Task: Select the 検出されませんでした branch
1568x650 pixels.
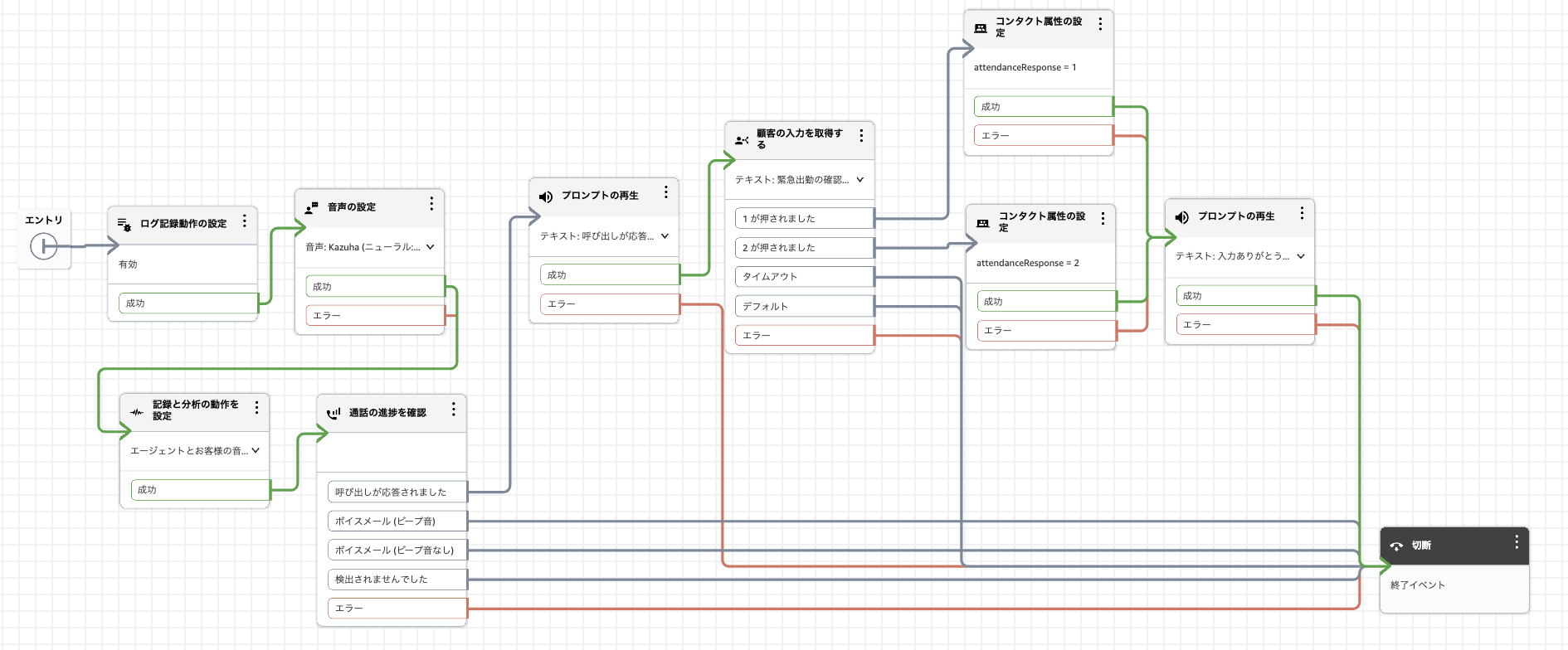Action: click(397, 579)
